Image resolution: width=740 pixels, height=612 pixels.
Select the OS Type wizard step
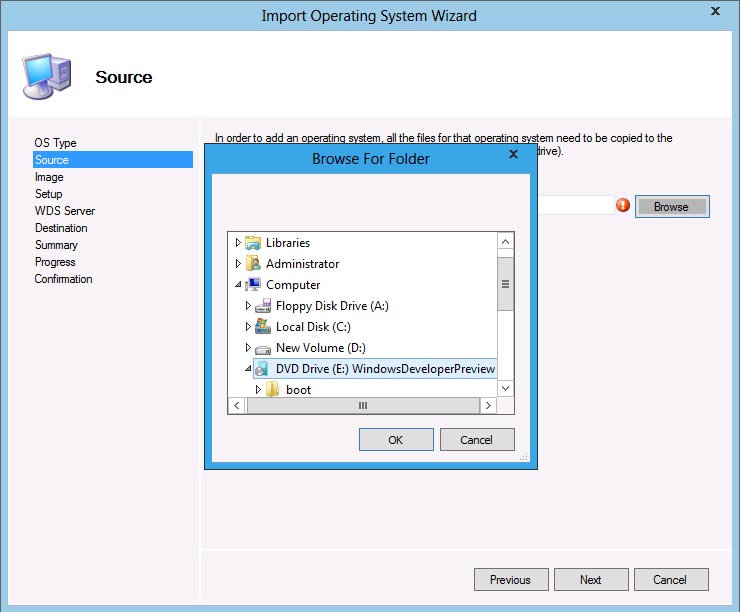click(x=55, y=143)
